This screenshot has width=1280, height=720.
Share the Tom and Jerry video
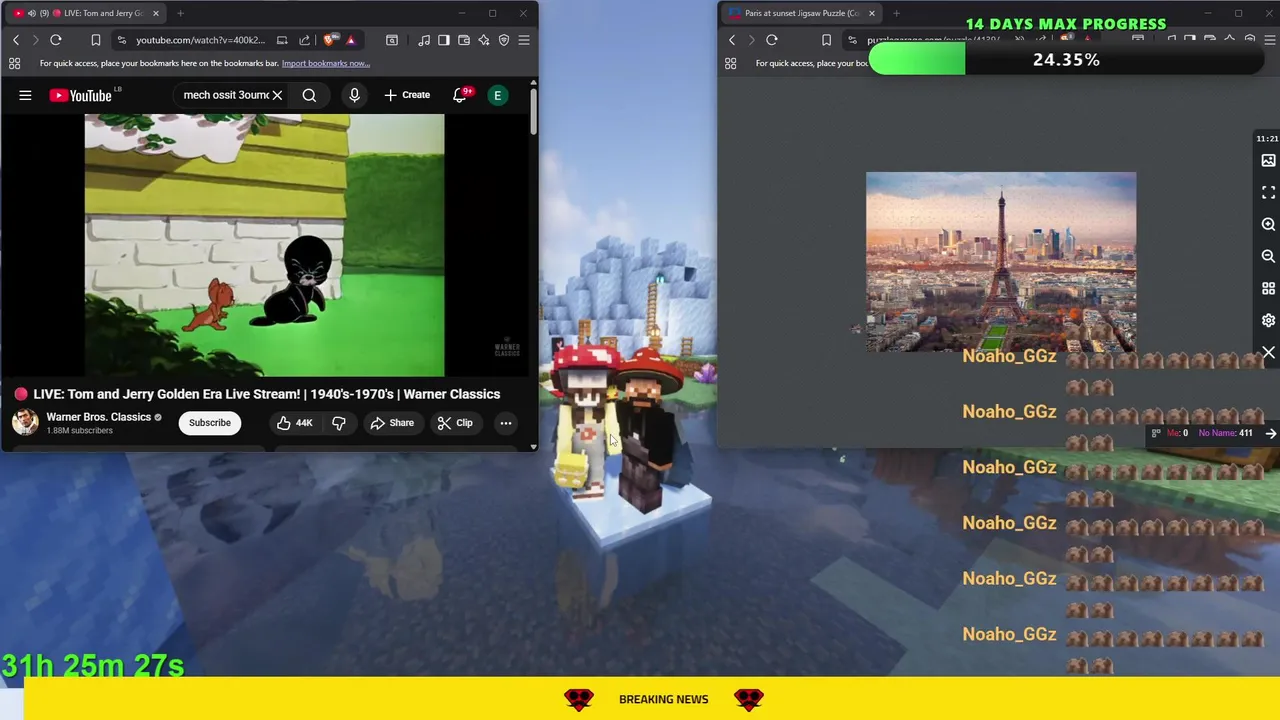392,423
